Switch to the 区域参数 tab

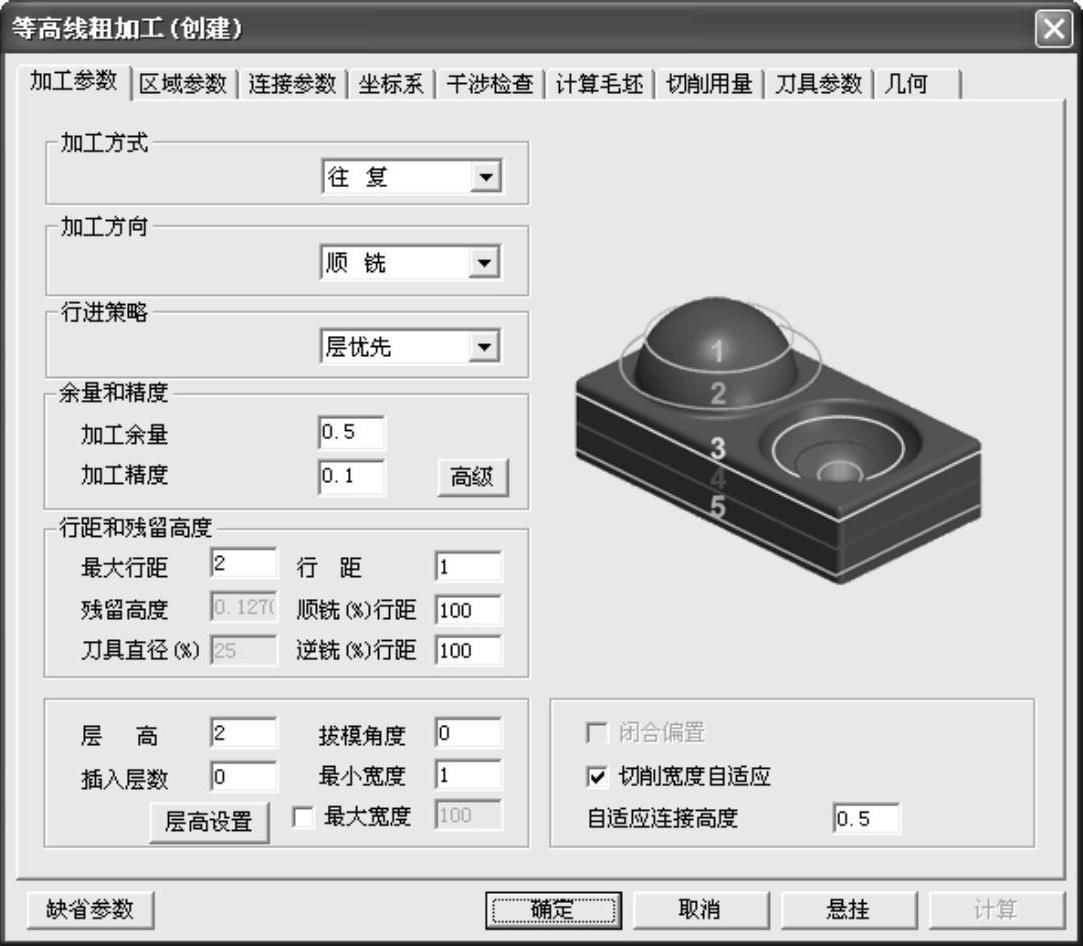[183, 84]
